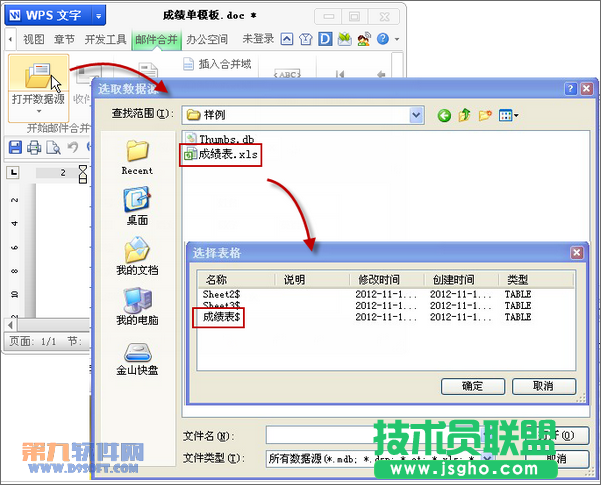601x485 pixels.
Task: Open the 开发工具 tab
Action: tap(105, 39)
